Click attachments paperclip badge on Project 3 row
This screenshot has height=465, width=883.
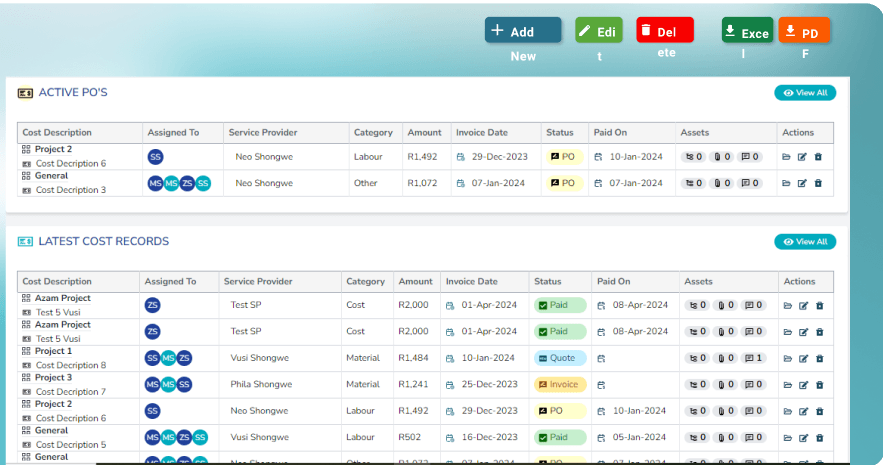tap(724, 385)
